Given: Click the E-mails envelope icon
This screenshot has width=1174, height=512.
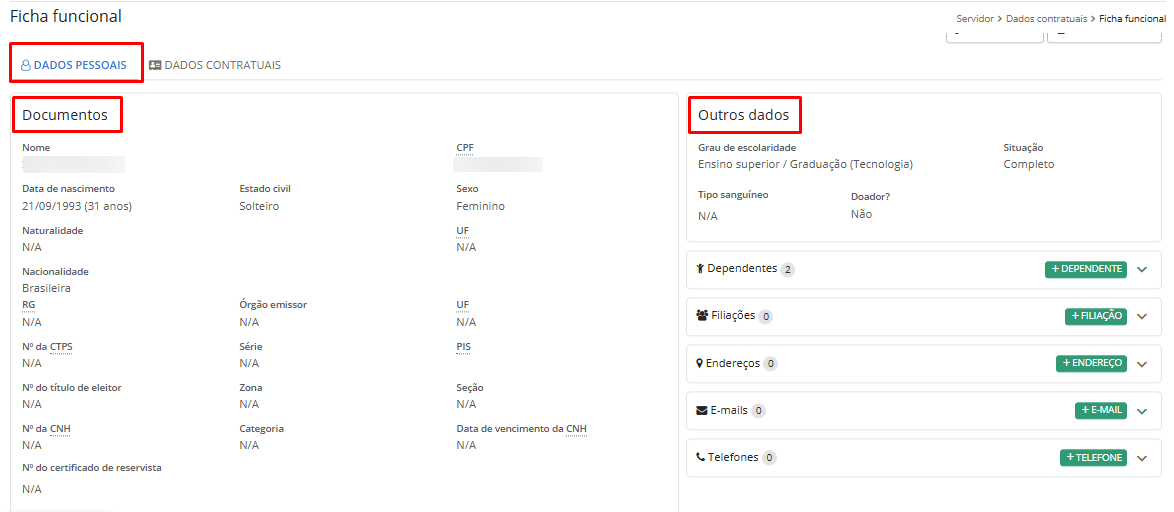Looking at the screenshot, I should pyautogui.click(x=702, y=411).
